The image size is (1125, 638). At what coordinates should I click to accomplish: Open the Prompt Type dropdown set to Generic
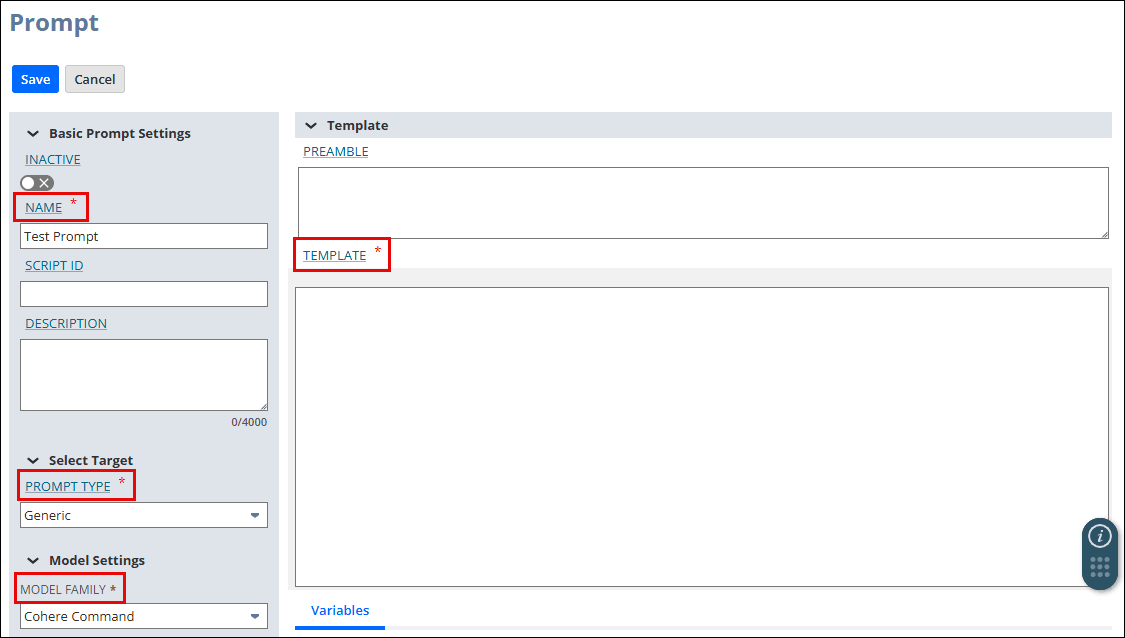tap(143, 515)
